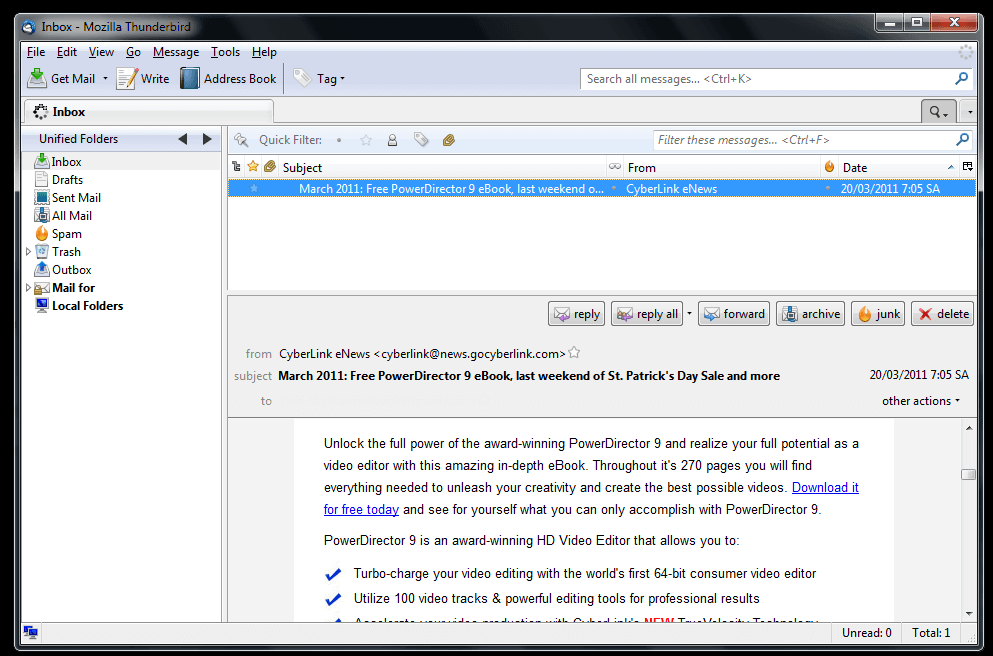993x656 pixels.
Task: Sort by the star column header
Action: click(x=253, y=167)
